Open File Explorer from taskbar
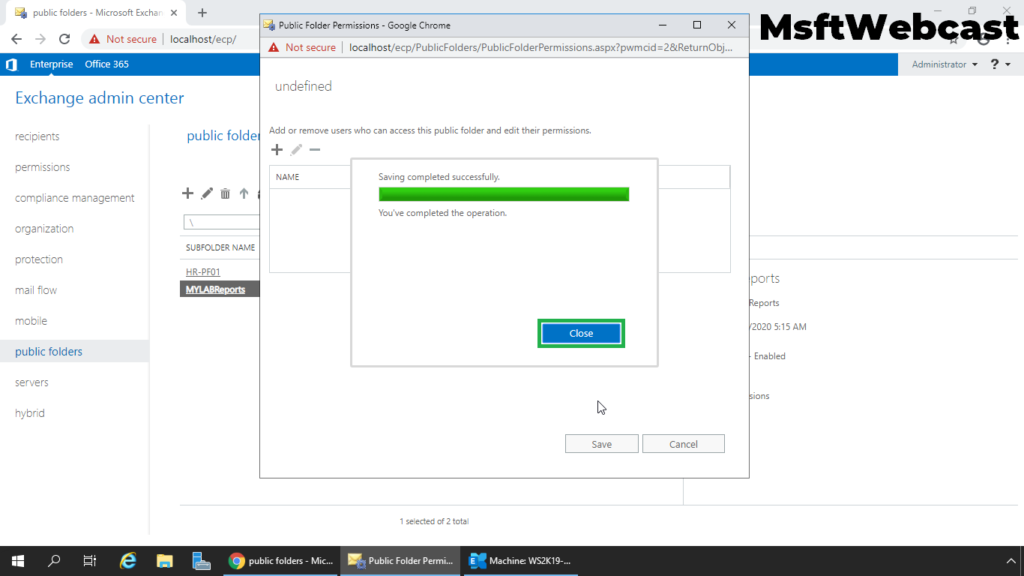Screen dimensions: 1024x576 [165, 561]
